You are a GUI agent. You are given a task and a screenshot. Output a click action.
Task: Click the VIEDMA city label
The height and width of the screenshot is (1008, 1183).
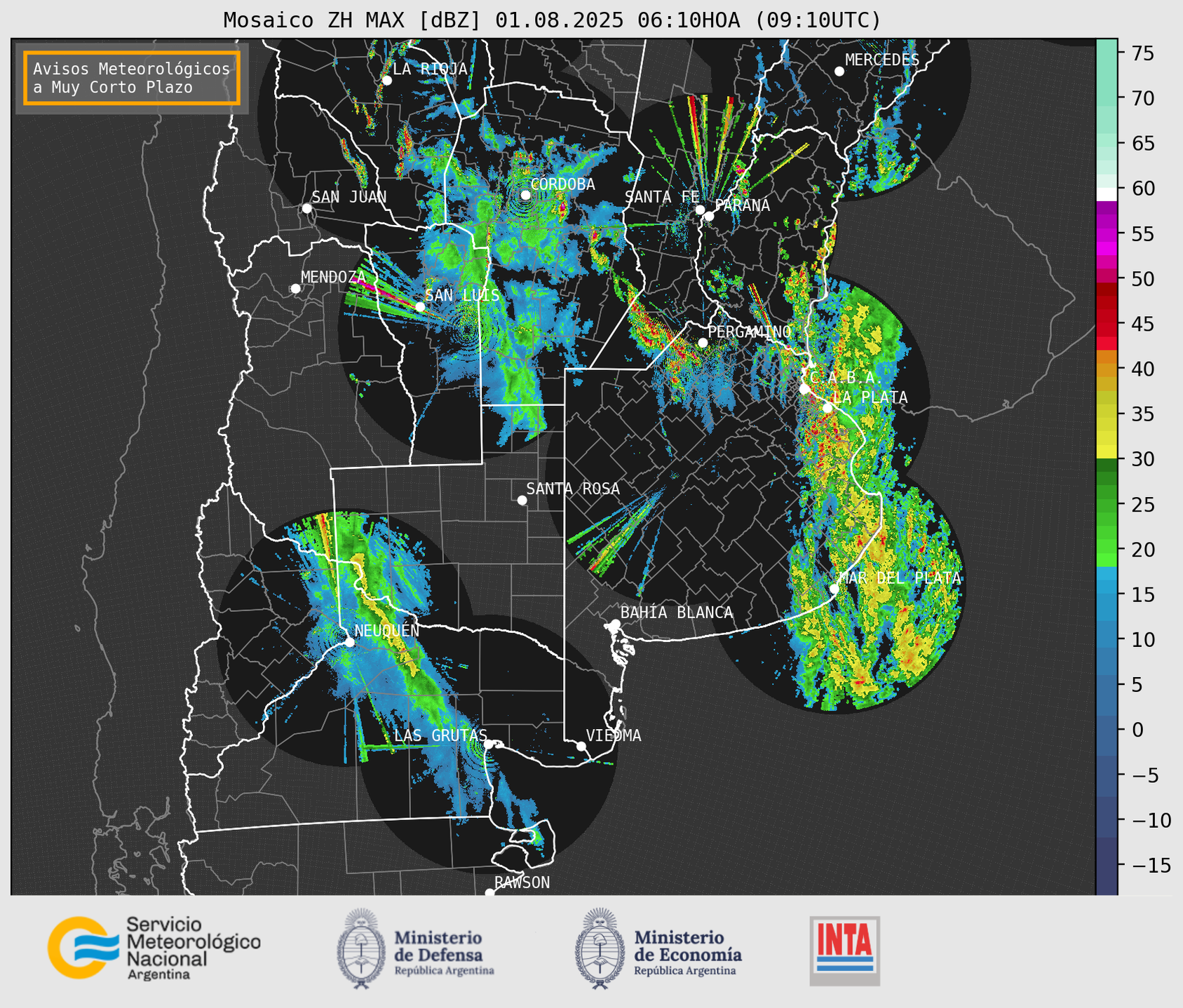[614, 735]
